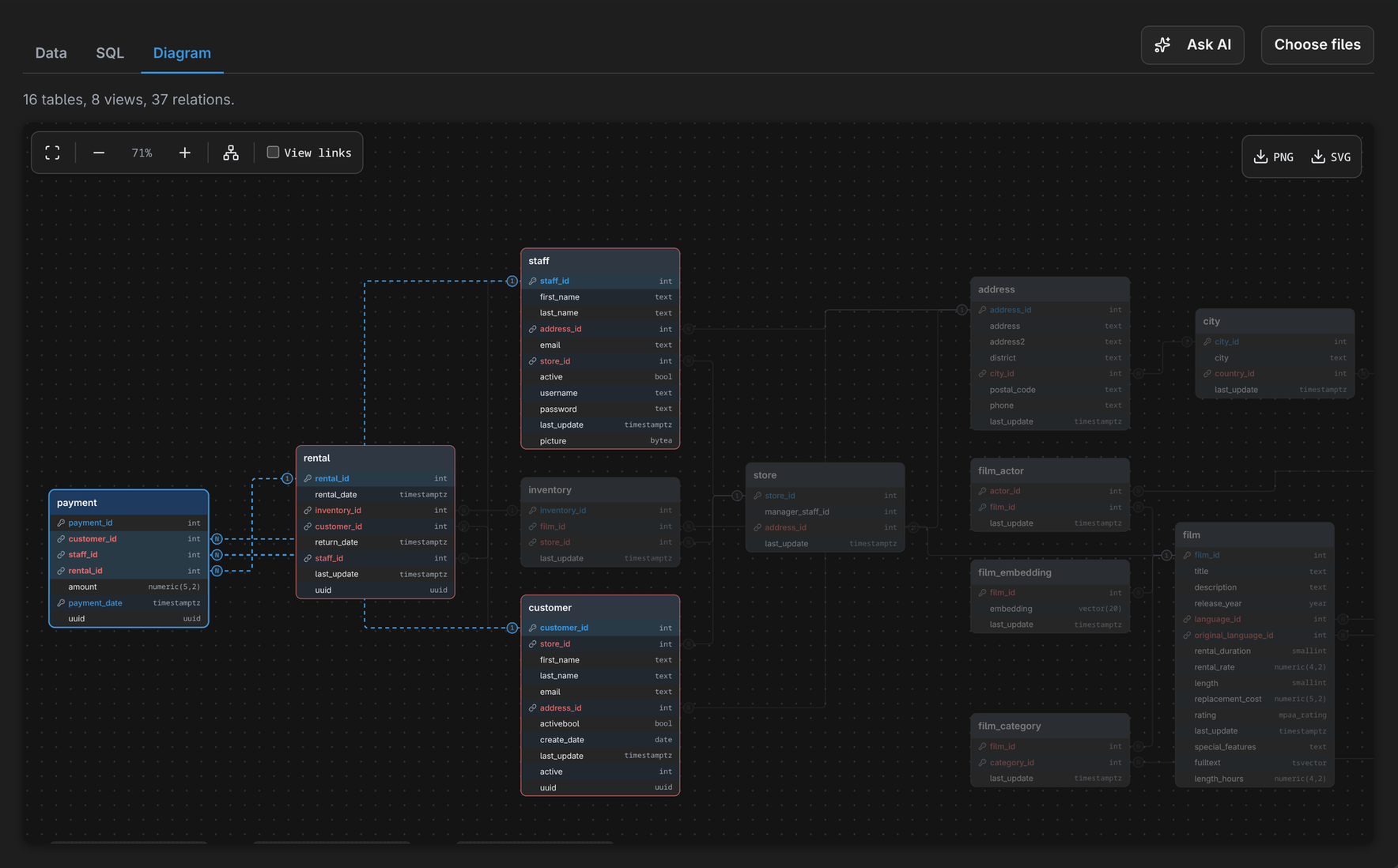Select the postal_code column in address
The image size is (1398, 868).
click(1050, 390)
